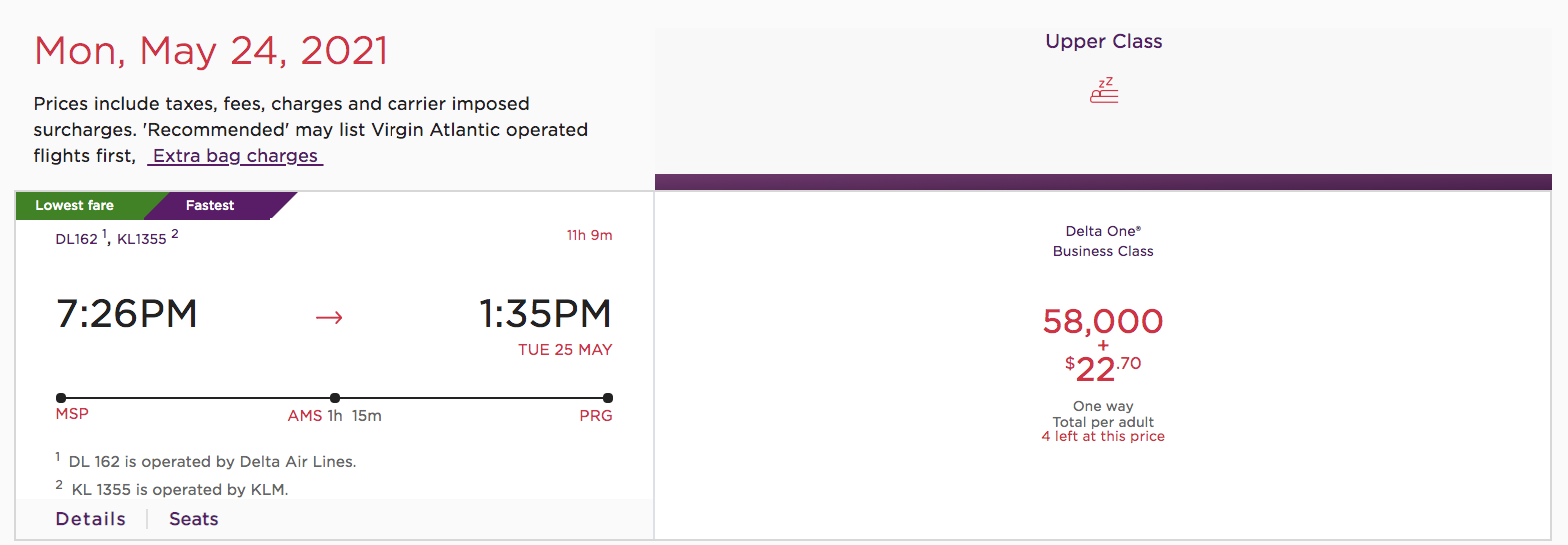Image resolution: width=1568 pixels, height=545 pixels.
Task: Click the 1:35PM arrival time
Action: 545,314
